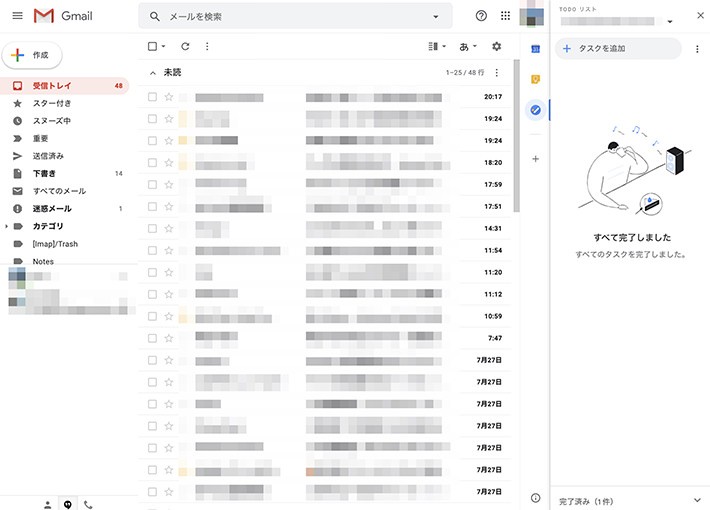The width and height of the screenshot is (710, 510).
Task: Open 未読 section options menu
Action: coord(497,72)
